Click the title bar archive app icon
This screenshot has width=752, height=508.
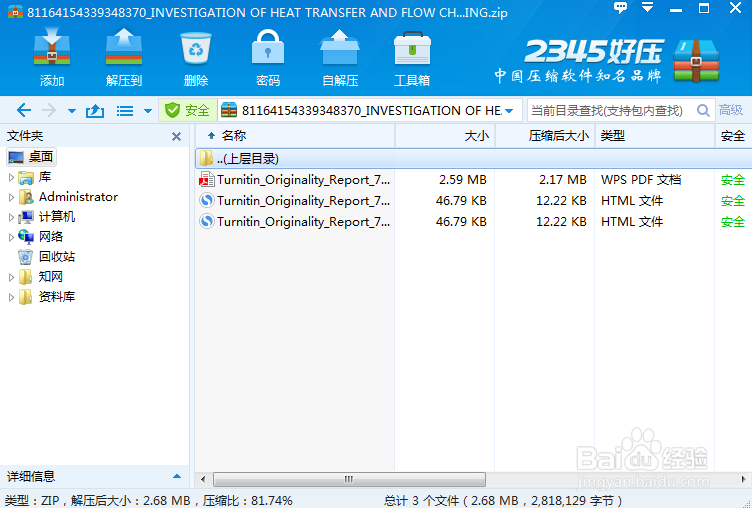(x=15, y=11)
